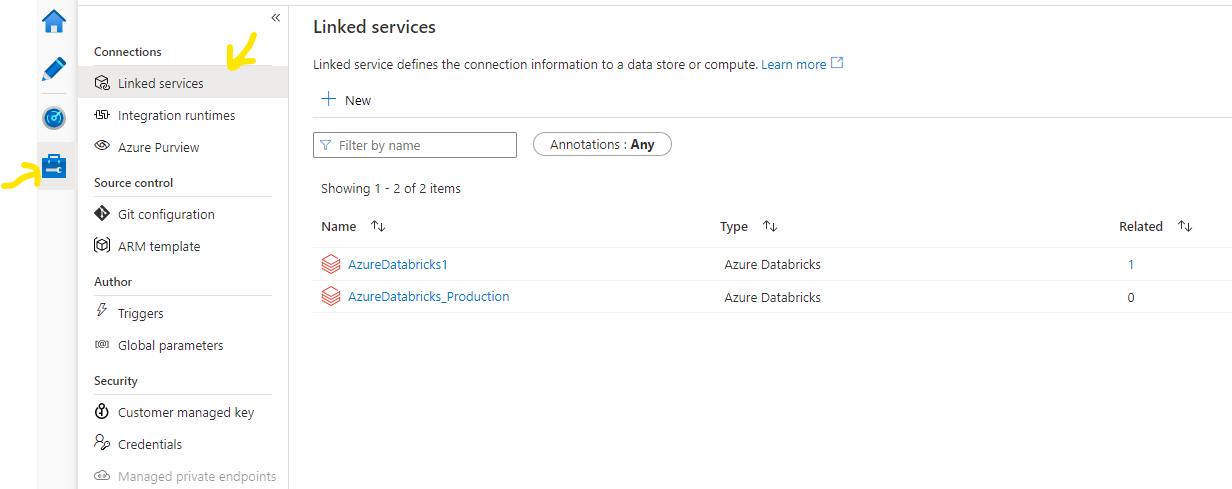Click the Connections section label
This screenshot has width=1232, height=489.
(x=128, y=52)
